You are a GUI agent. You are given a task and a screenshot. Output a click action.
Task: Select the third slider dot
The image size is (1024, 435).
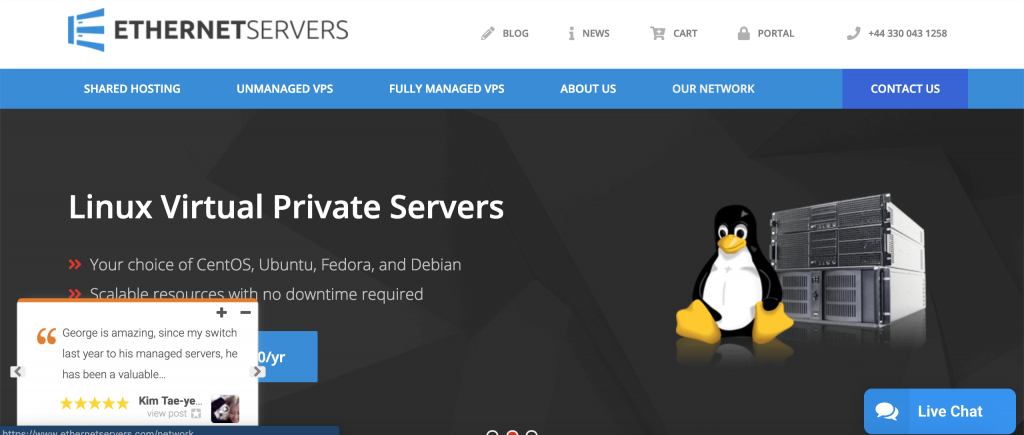click(532, 434)
